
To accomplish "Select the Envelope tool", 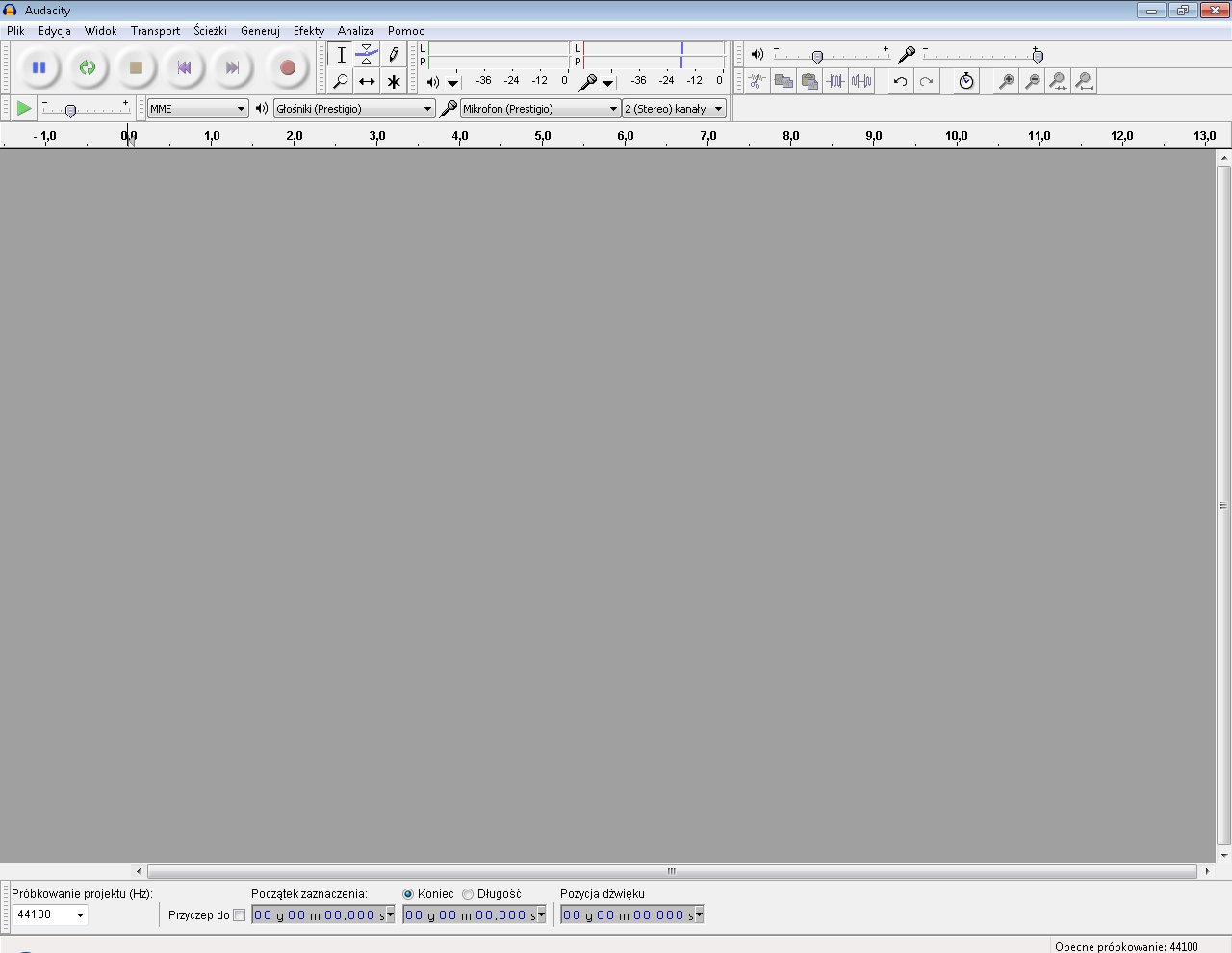I will (x=367, y=55).
